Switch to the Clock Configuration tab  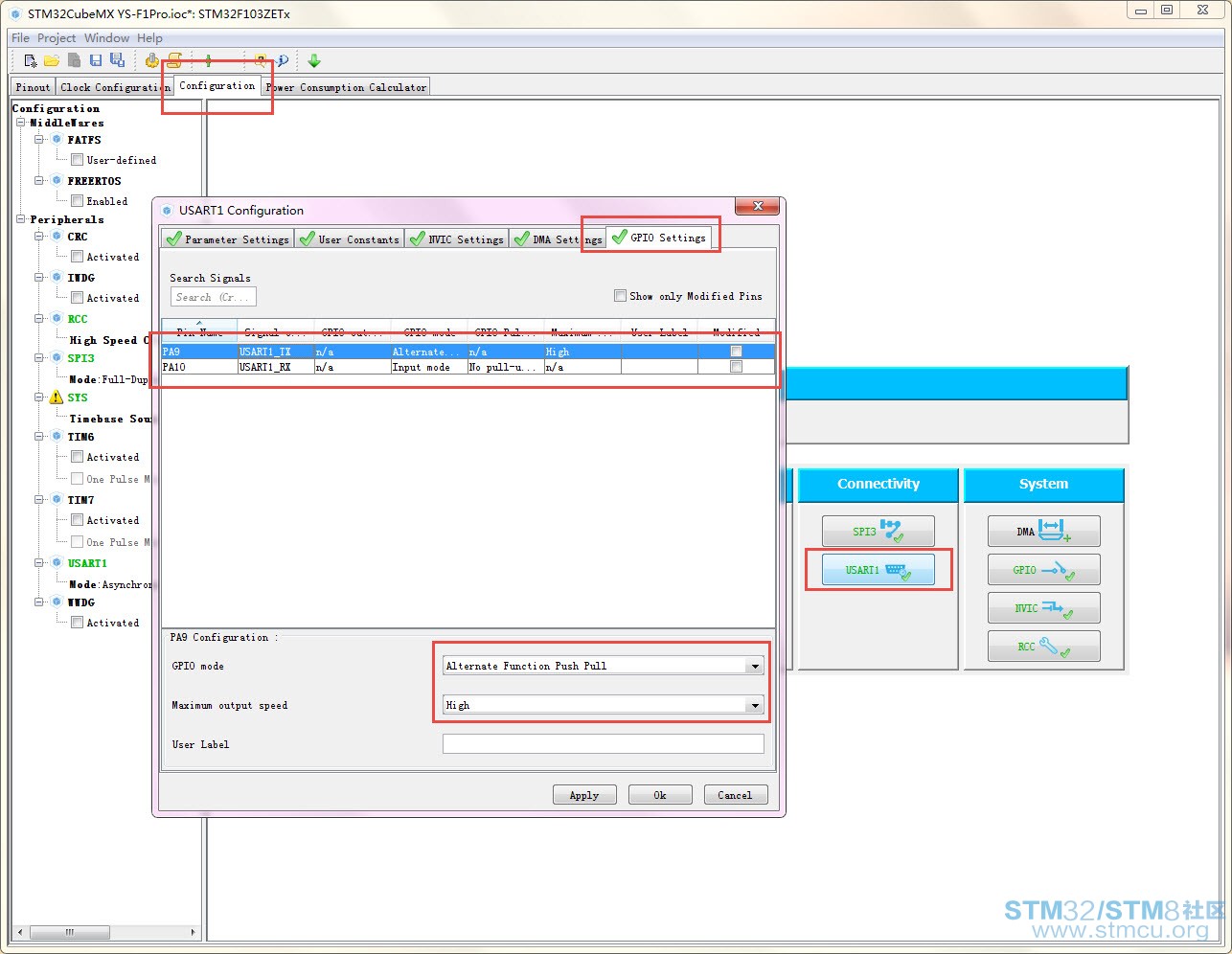[x=114, y=87]
